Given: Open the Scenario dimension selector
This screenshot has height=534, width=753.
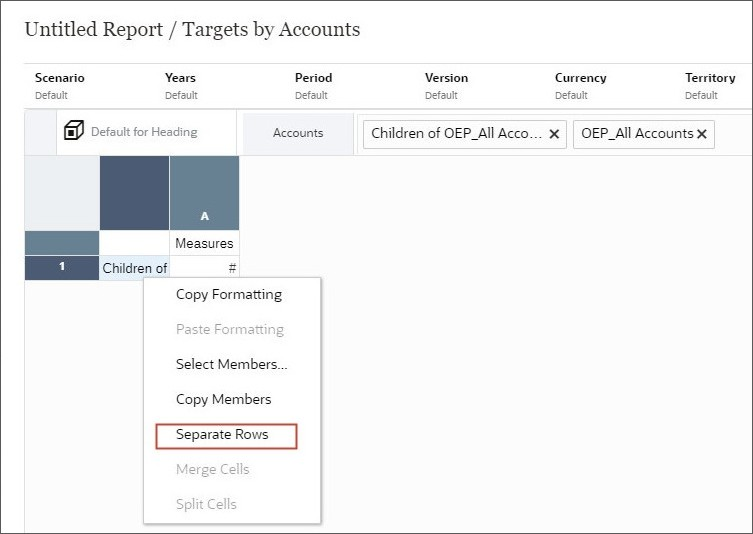Looking at the screenshot, I should (60, 86).
